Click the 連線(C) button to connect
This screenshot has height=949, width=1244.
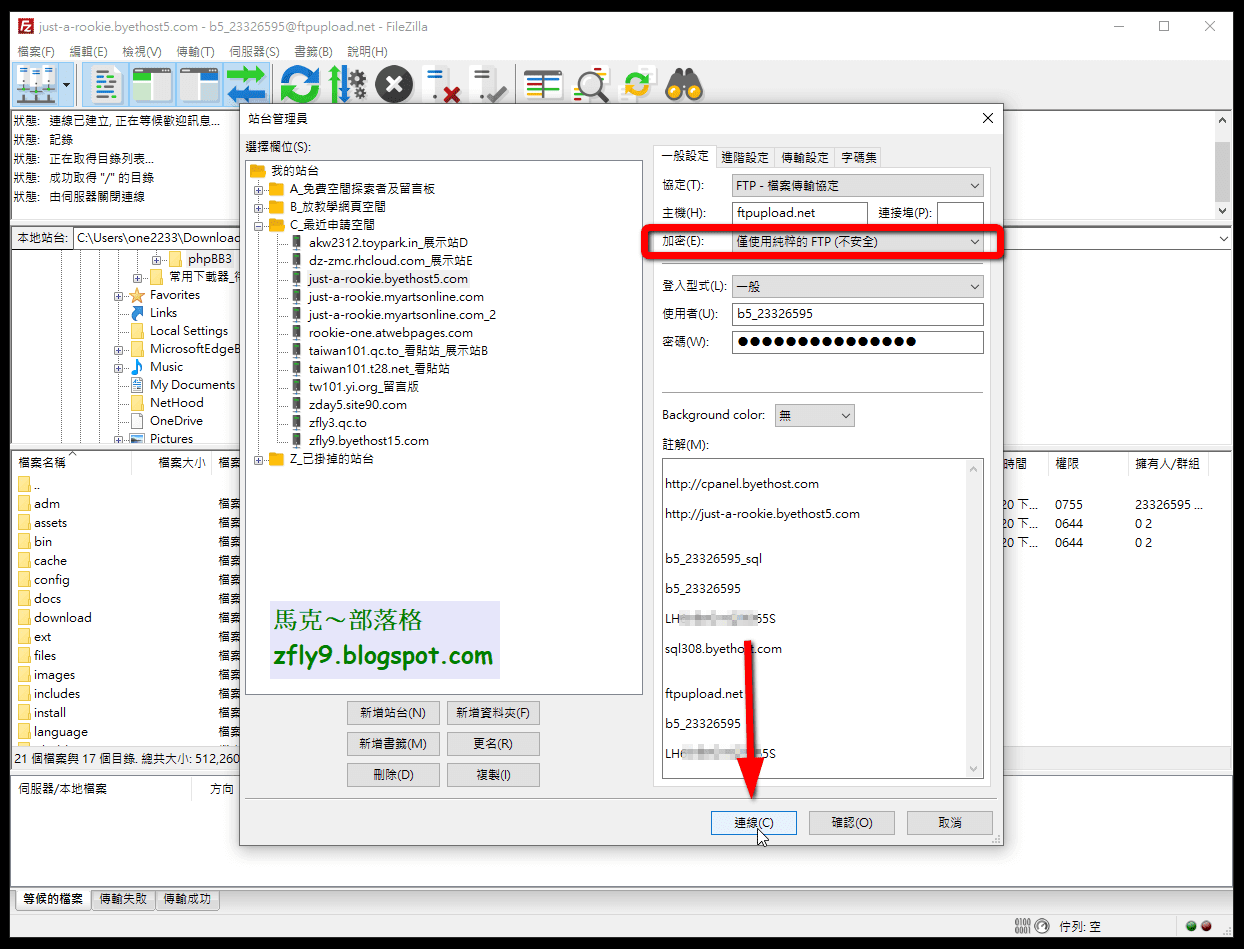coord(753,822)
